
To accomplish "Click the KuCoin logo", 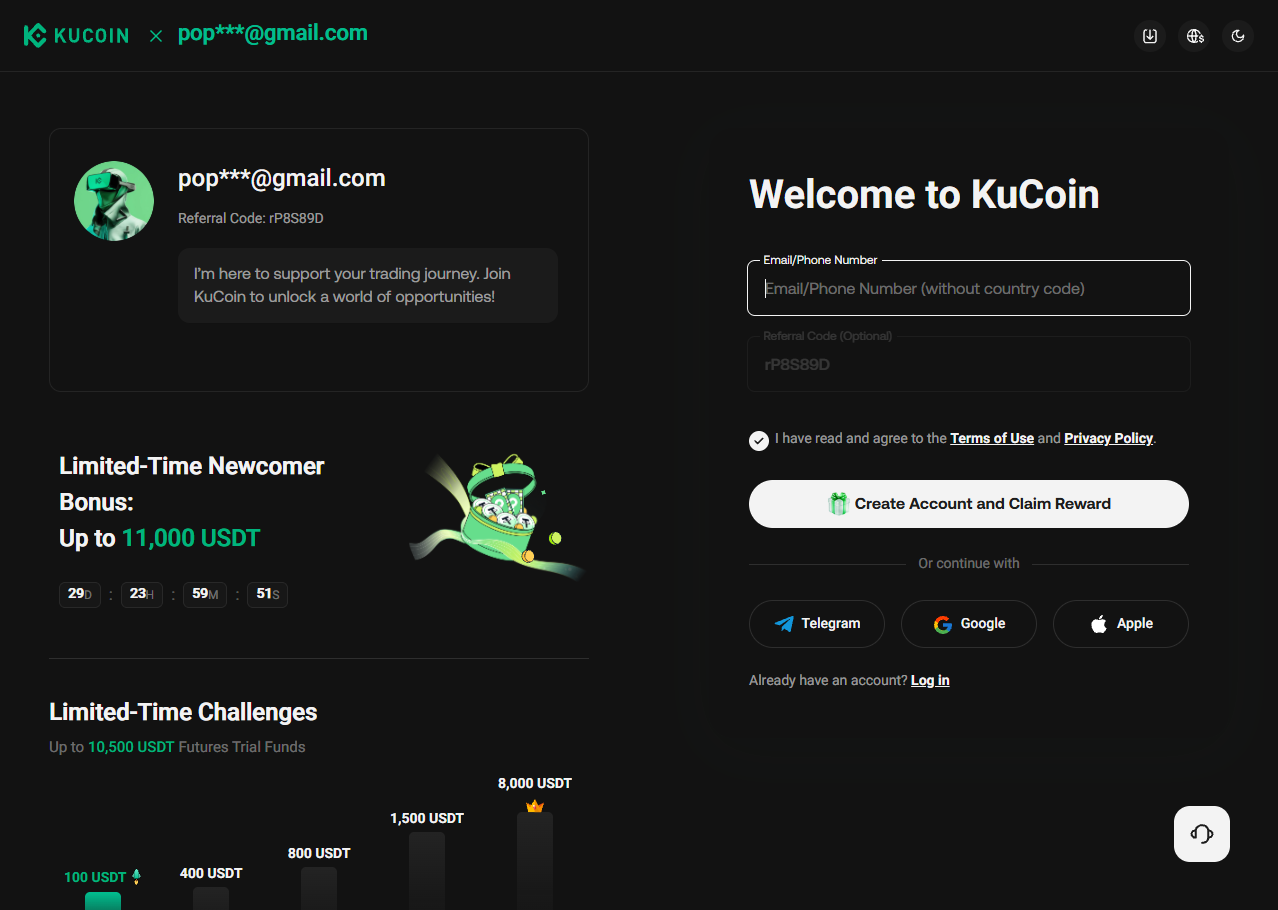I will pyautogui.click(x=76, y=35).
